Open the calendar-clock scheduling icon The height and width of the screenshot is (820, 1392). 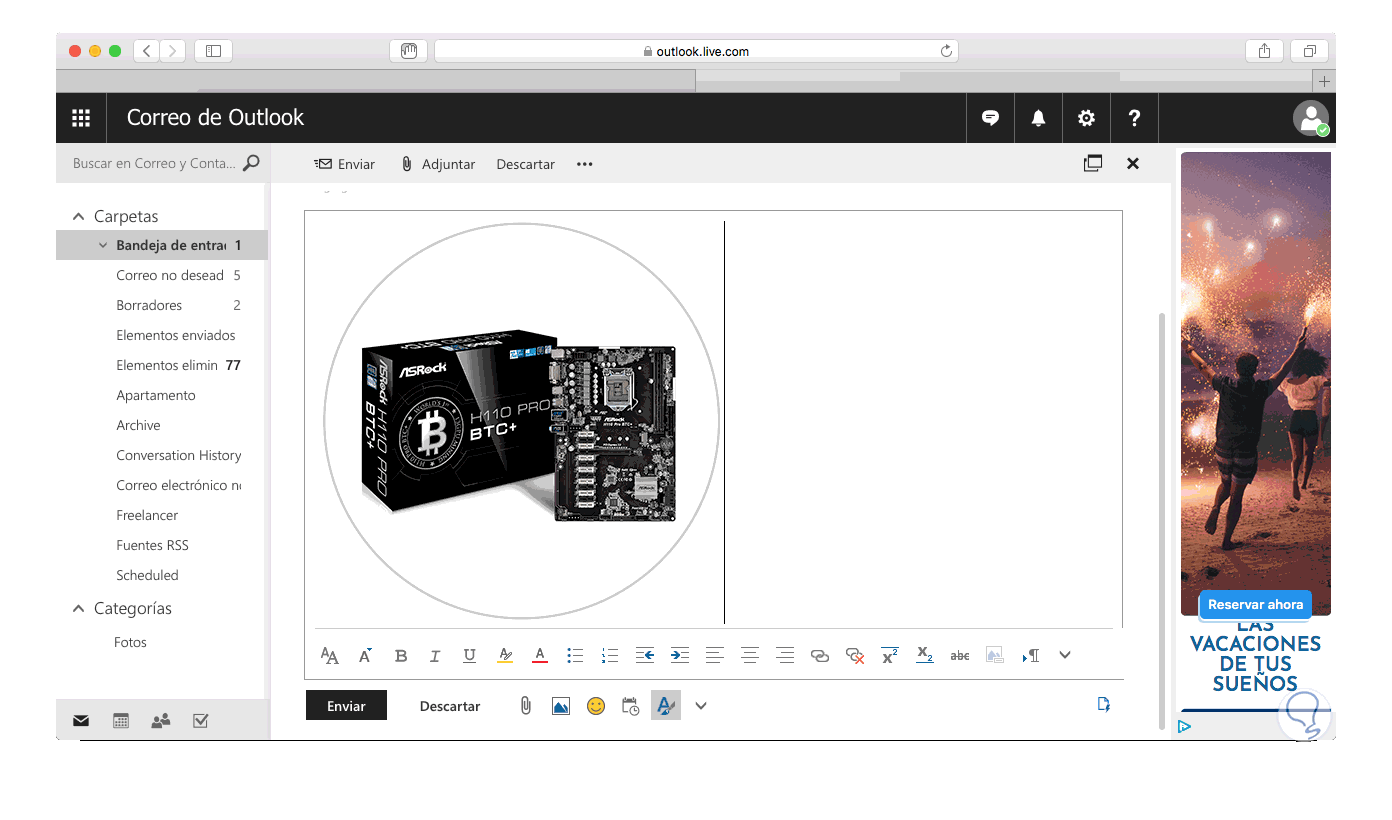(x=631, y=706)
